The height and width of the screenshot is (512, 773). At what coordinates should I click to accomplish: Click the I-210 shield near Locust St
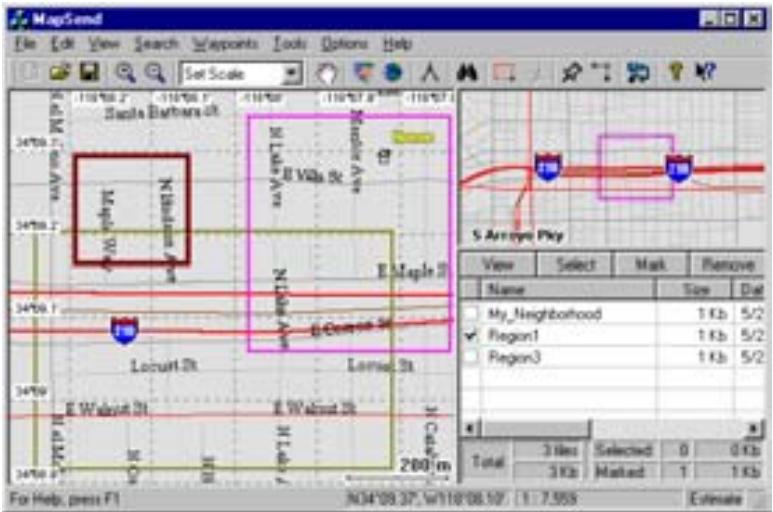[124, 331]
